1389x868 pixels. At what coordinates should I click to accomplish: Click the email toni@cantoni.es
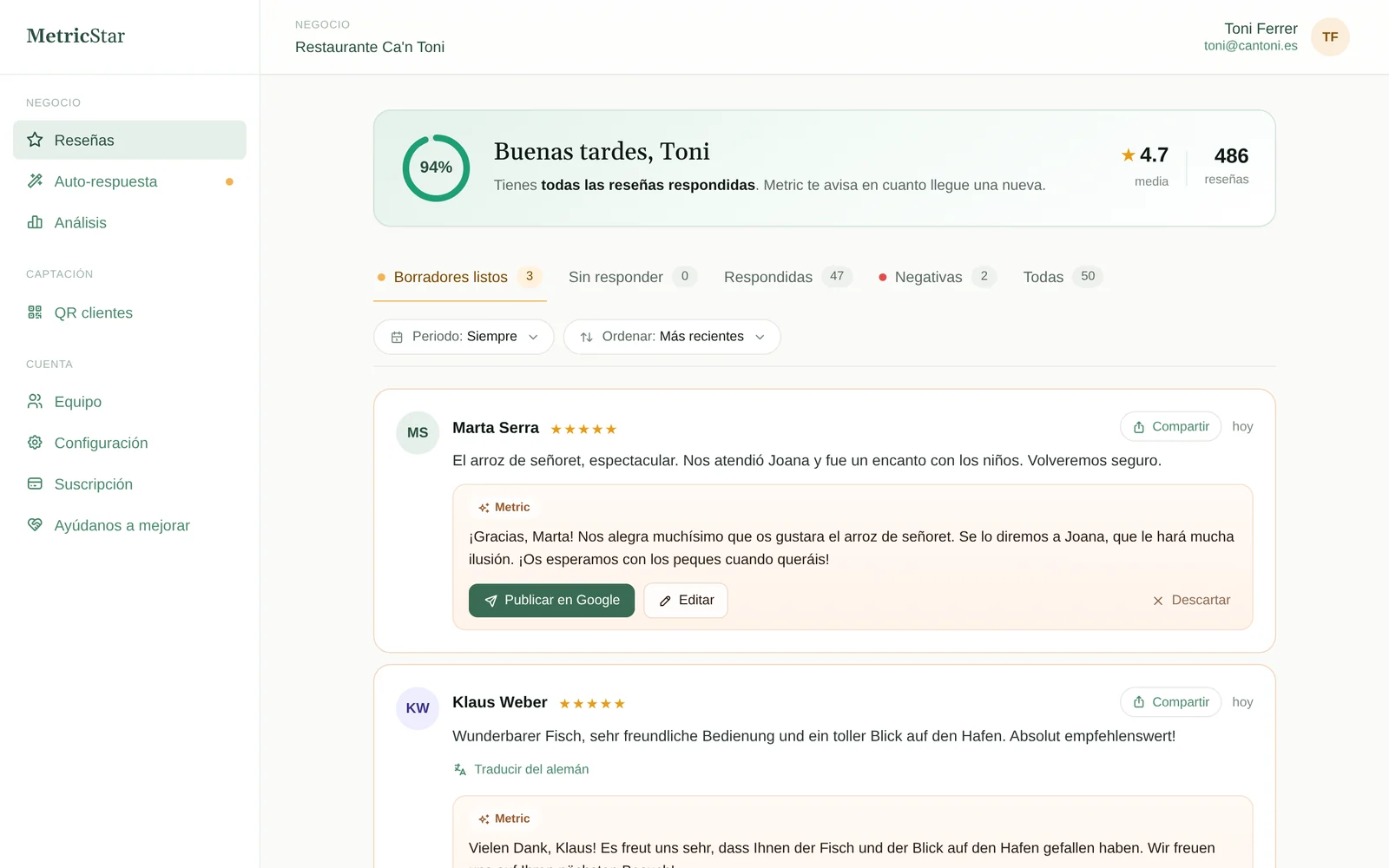1250,46
